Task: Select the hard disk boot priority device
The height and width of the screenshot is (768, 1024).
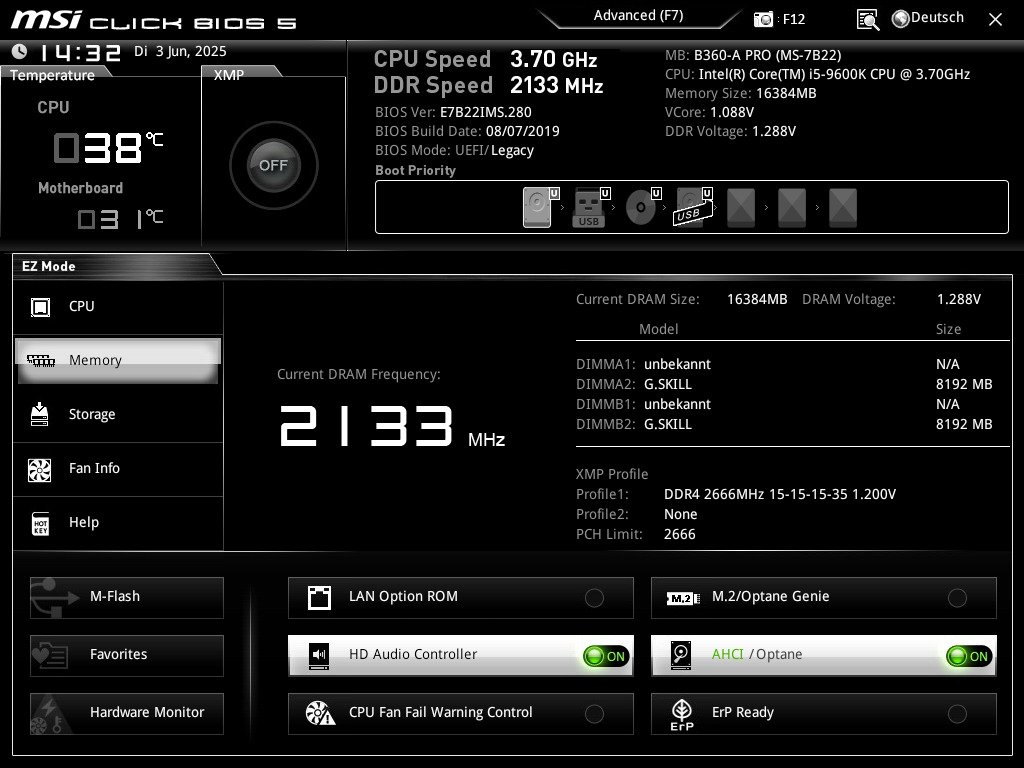Action: coord(537,208)
